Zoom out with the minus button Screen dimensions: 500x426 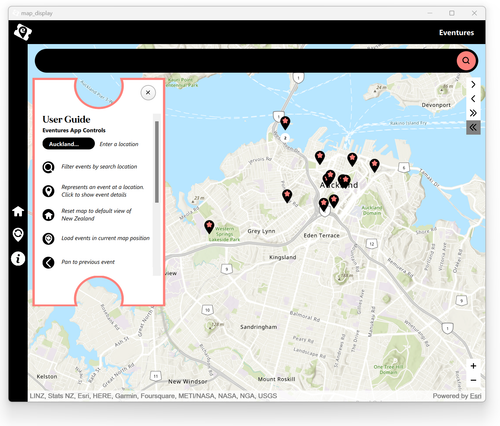473,380
